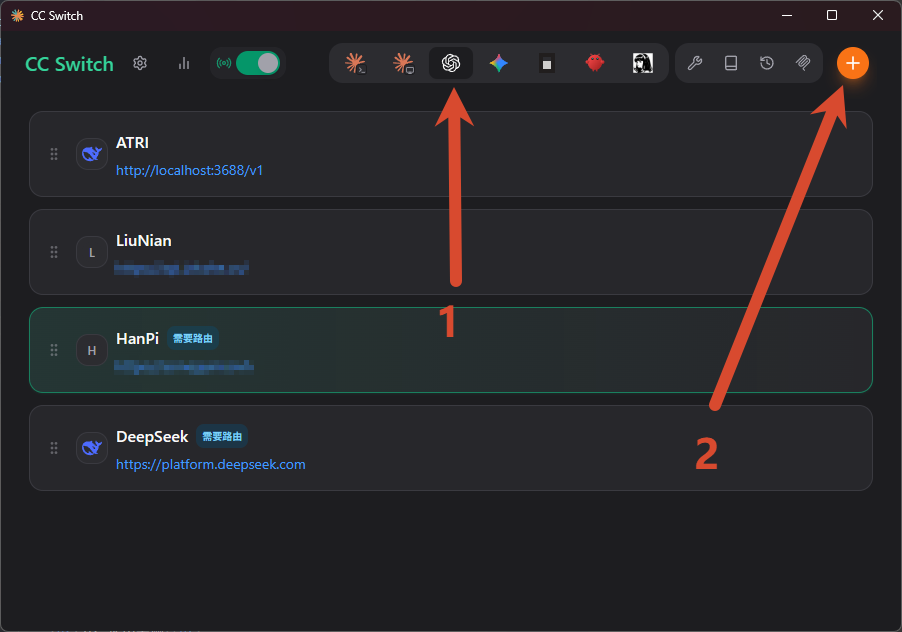
Task: Click the CC Switch green app title
Action: click(70, 64)
